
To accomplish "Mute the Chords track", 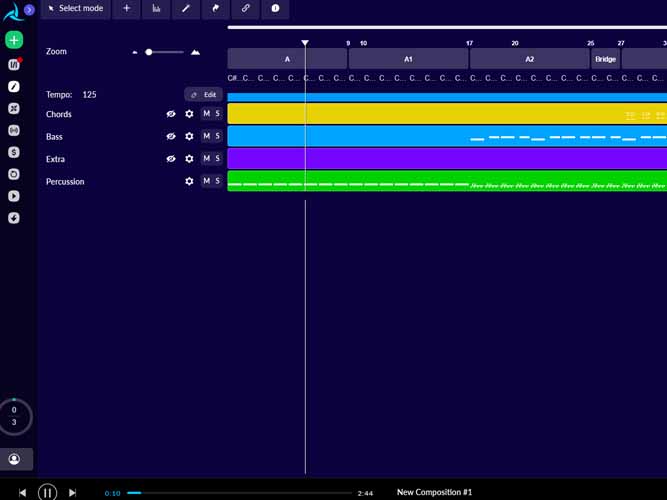I will click(206, 114).
